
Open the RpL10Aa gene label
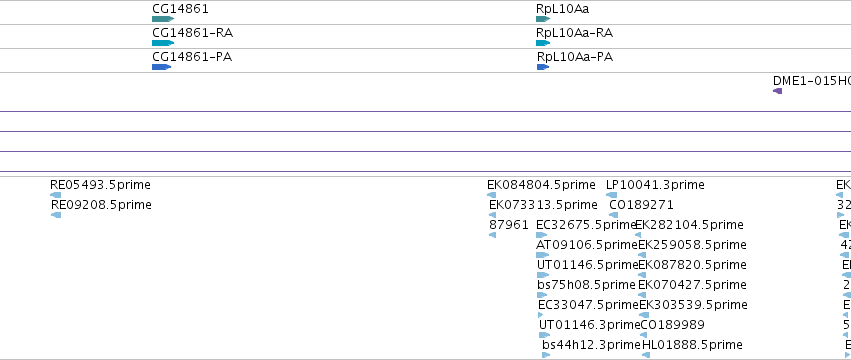click(563, 9)
